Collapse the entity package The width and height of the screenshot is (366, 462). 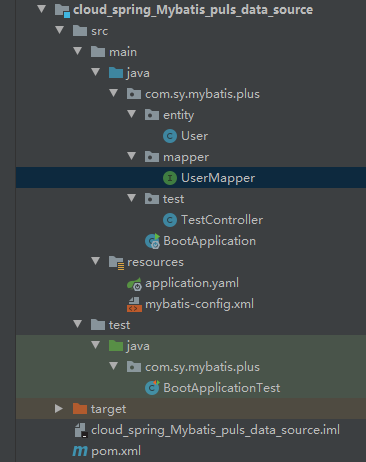[131, 114]
